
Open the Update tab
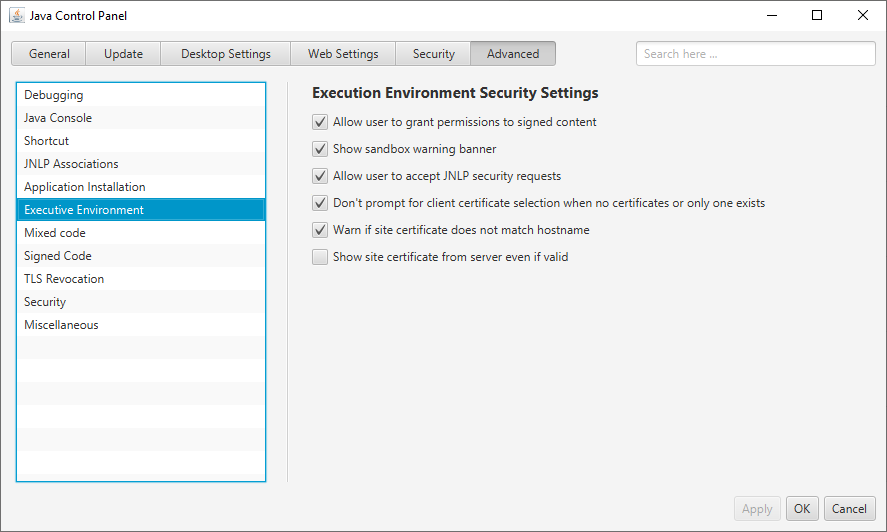pyautogui.click(x=124, y=54)
